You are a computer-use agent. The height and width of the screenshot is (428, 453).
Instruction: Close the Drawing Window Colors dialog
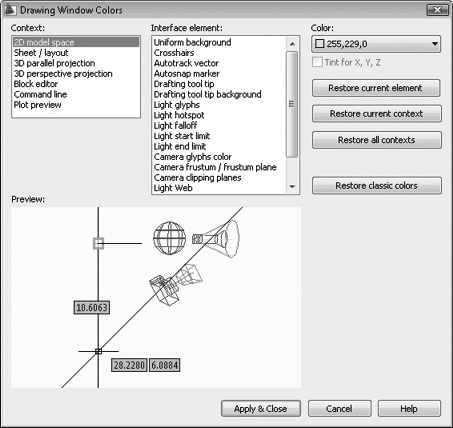[x=438, y=10]
